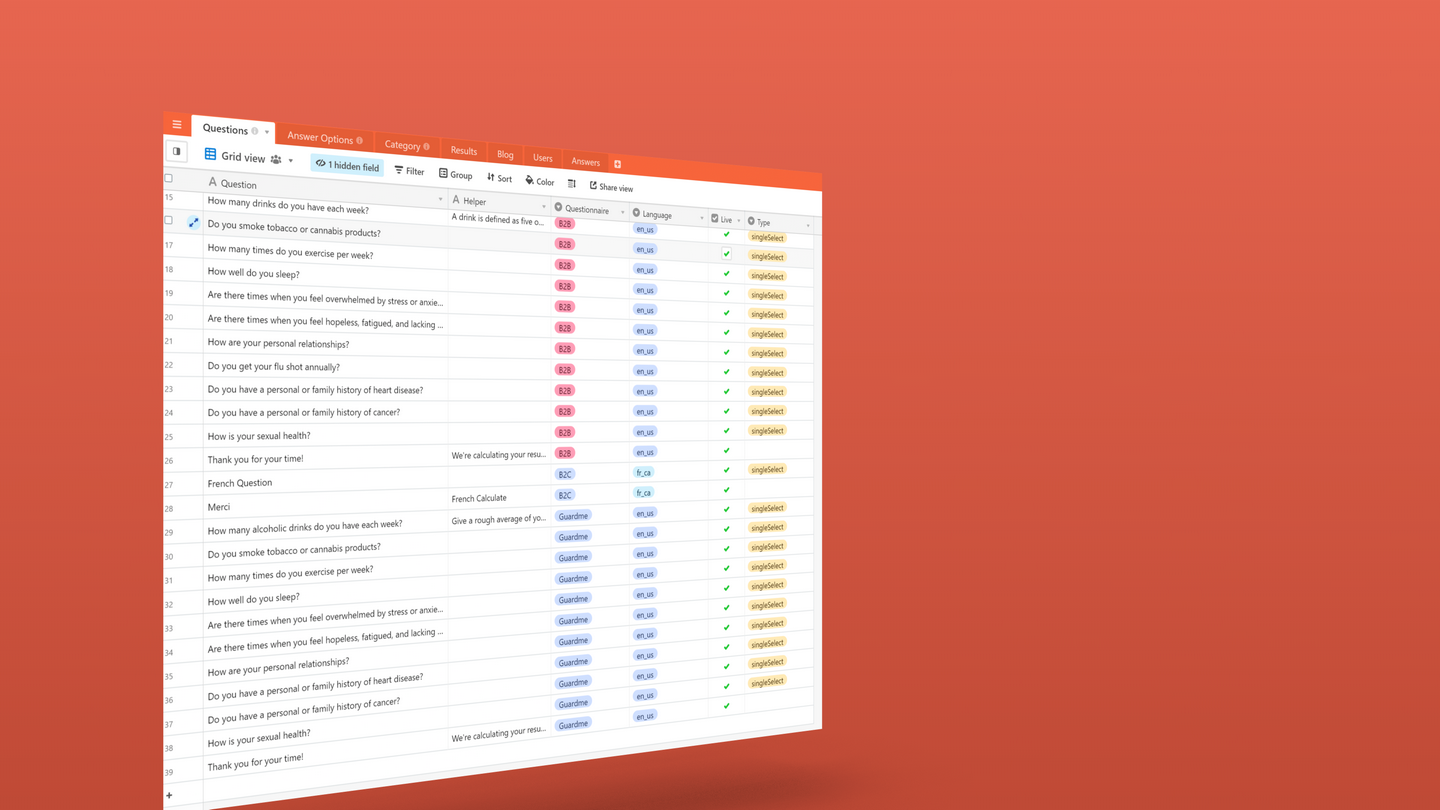Open the Filter options
Image resolution: width=1440 pixels, height=810 pixels.
pos(409,171)
